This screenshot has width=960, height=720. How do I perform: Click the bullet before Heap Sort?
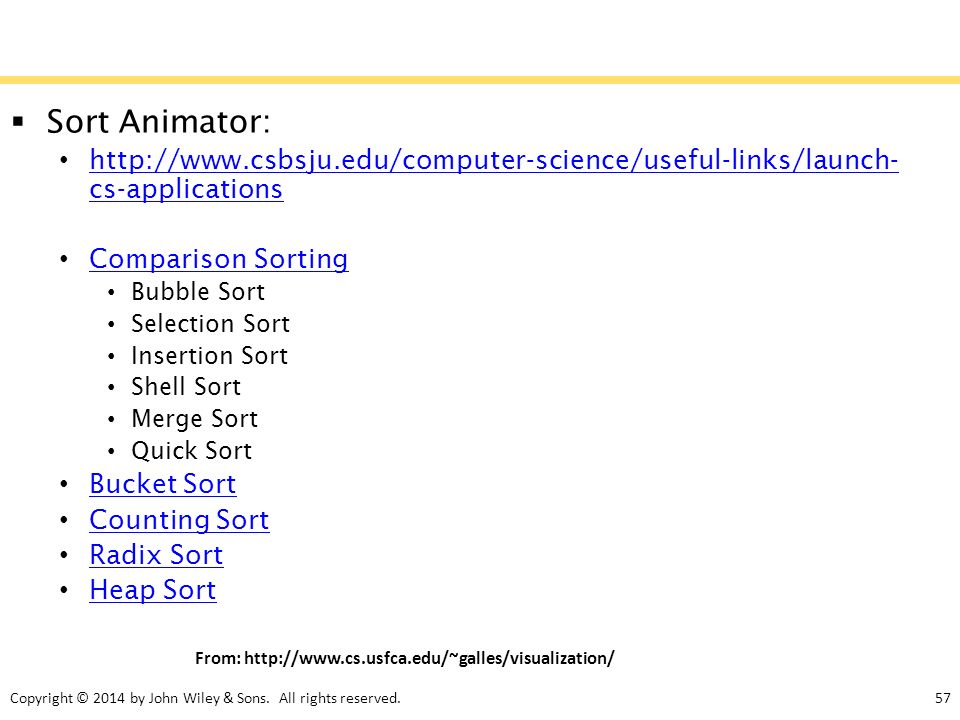64,590
